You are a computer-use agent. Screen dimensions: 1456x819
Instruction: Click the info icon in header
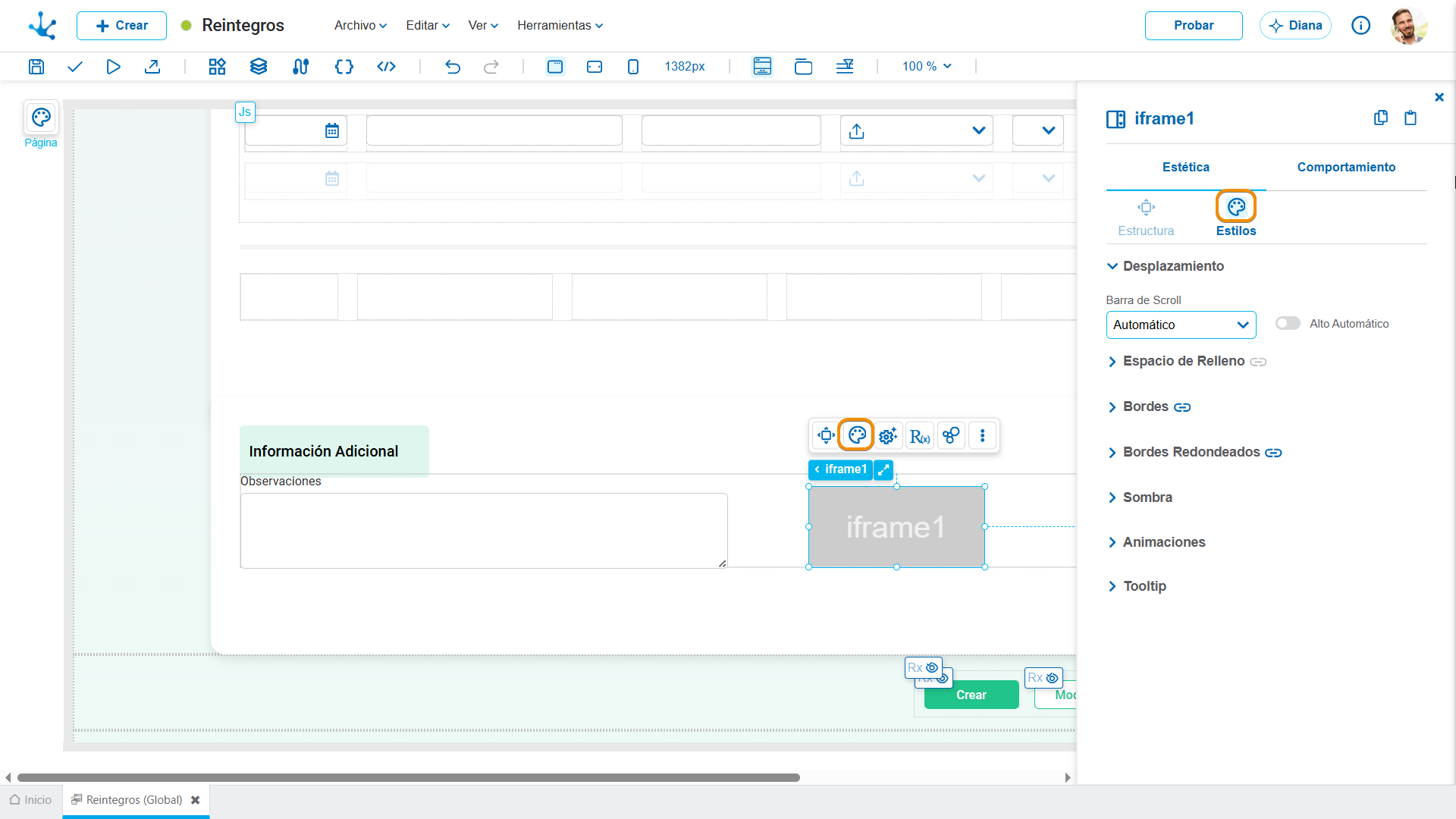click(x=1360, y=26)
